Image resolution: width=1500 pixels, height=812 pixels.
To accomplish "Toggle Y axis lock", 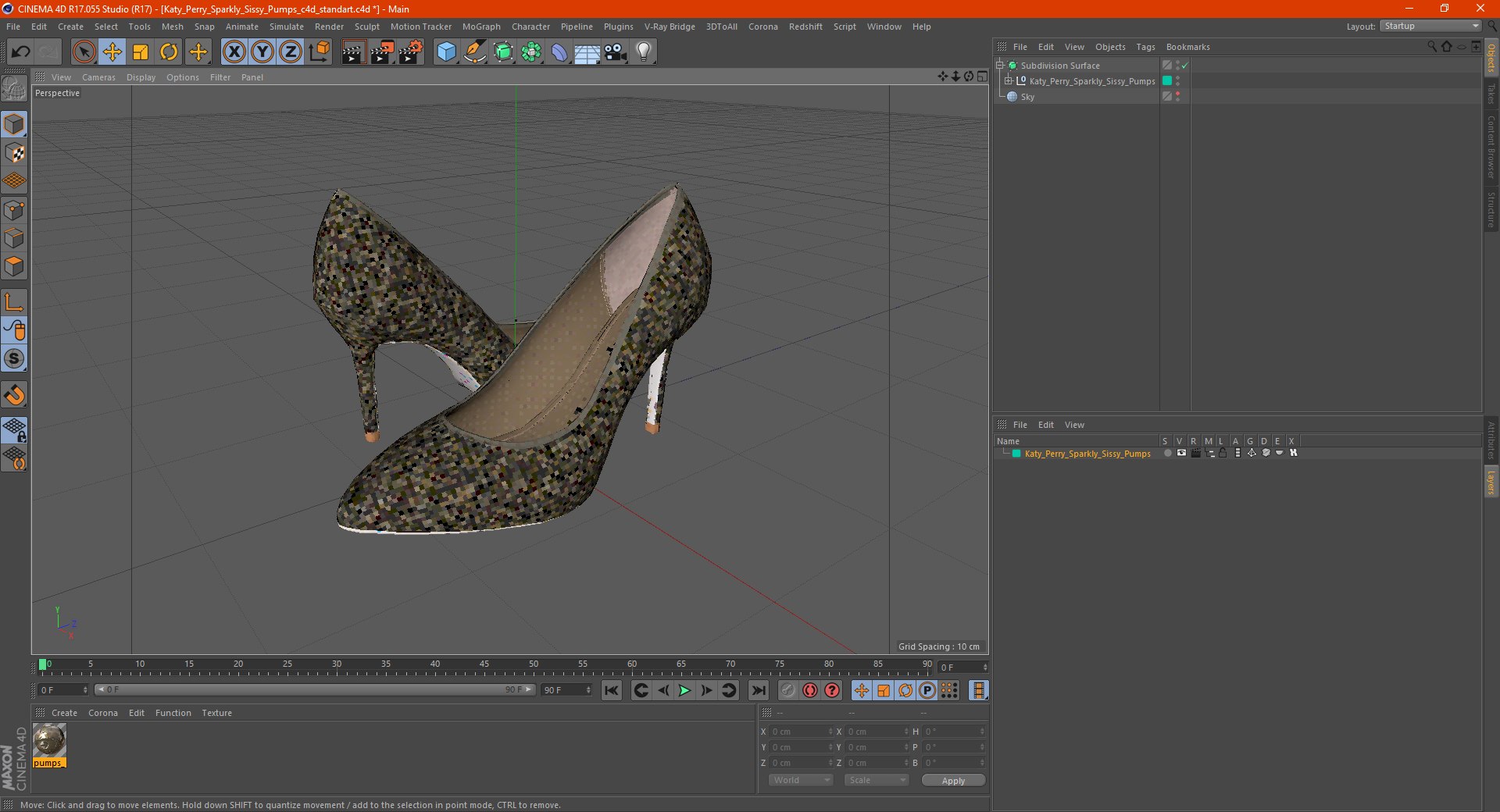I will point(262,52).
